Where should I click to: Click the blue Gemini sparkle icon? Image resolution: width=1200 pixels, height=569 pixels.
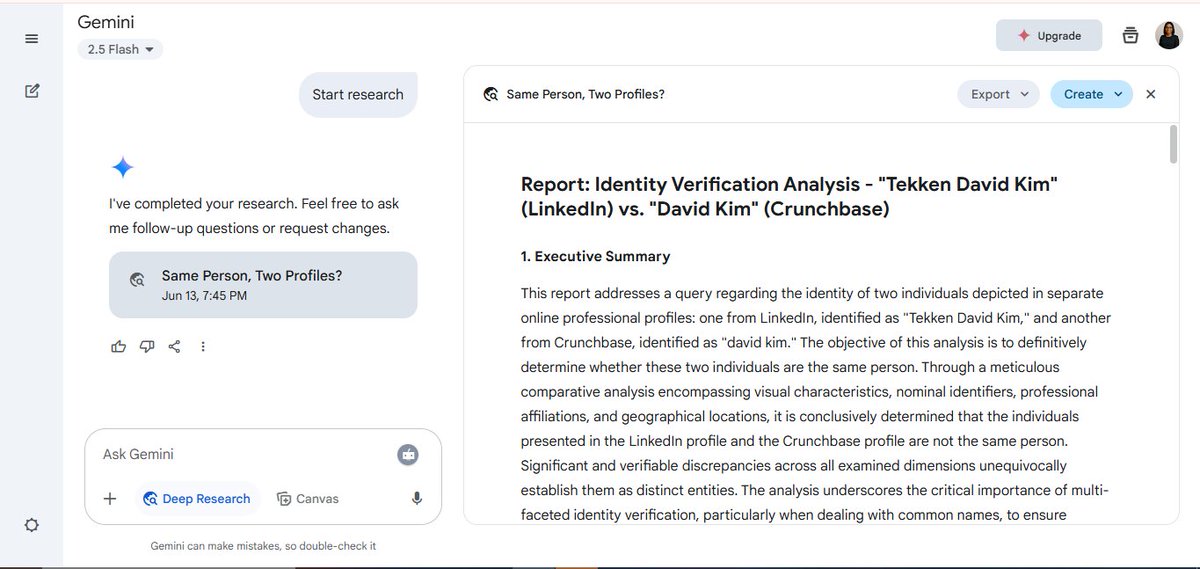click(x=122, y=167)
